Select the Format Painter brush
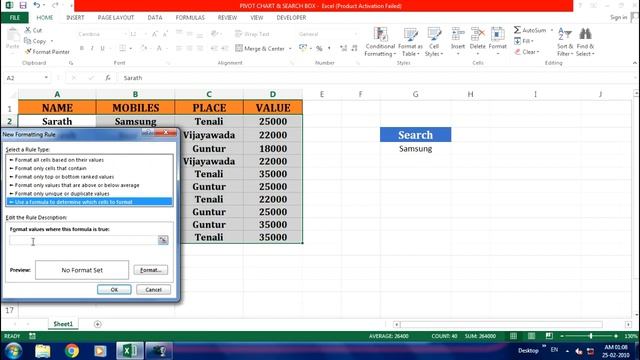This screenshot has width=640, height=360. pyautogui.click(x=28, y=52)
